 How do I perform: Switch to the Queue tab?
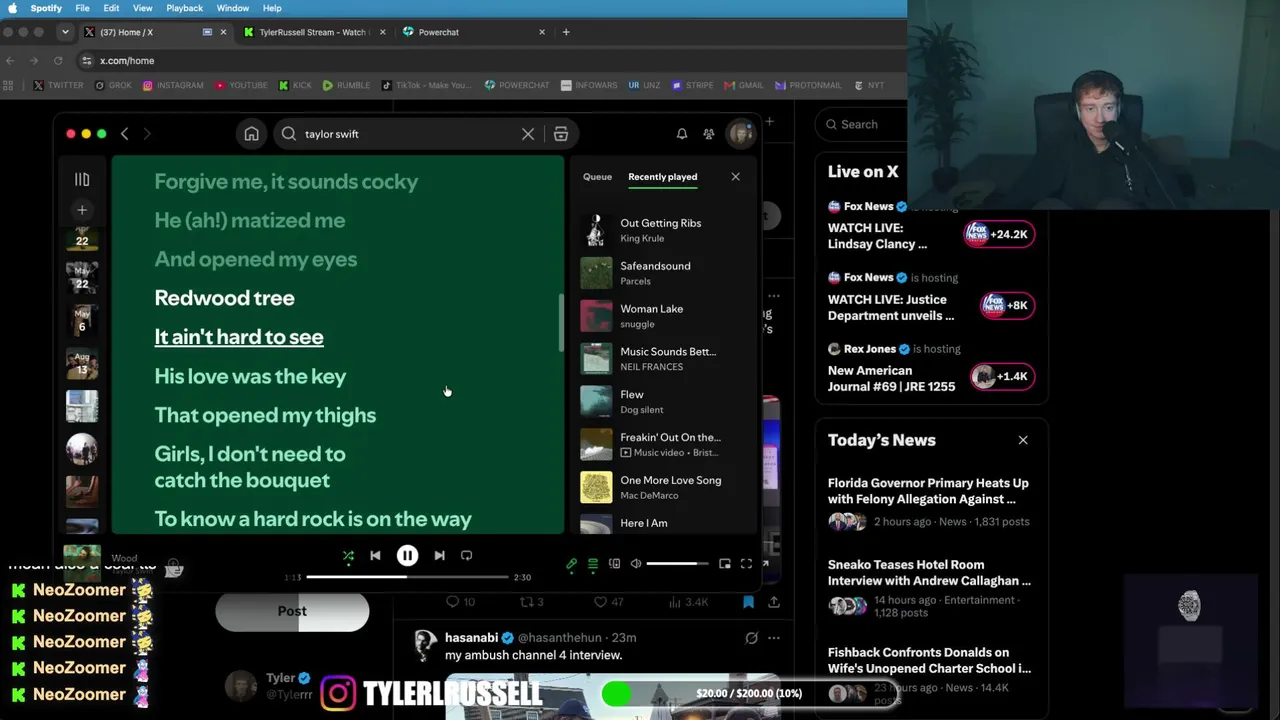(x=597, y=177)
